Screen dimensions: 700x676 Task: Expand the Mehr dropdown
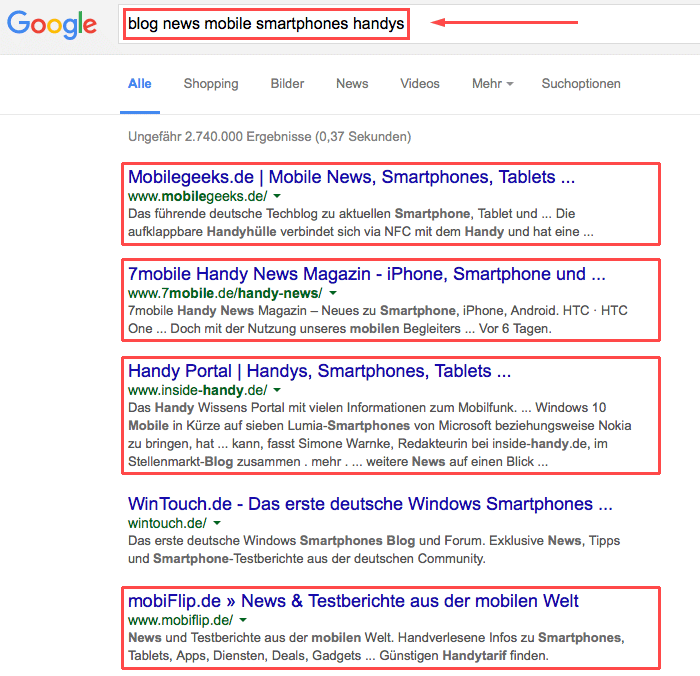point(492,83)
